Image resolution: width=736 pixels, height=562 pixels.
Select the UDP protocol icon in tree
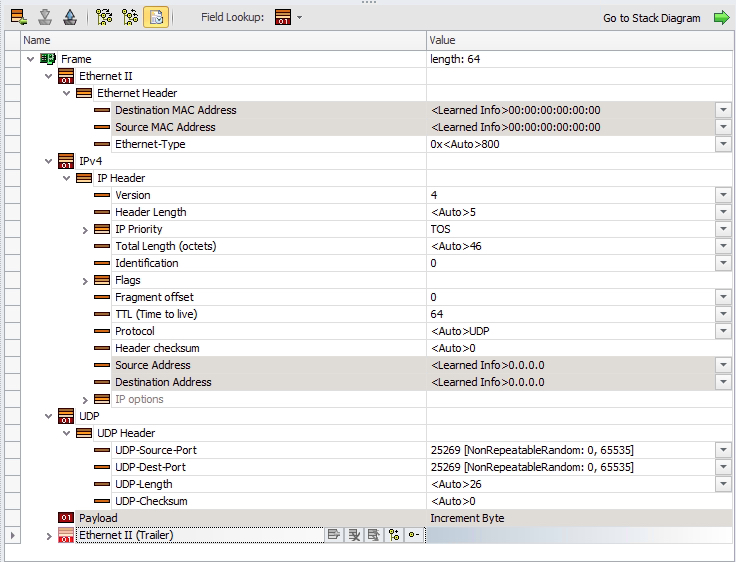pyautogui.click(x=66, y=416)
